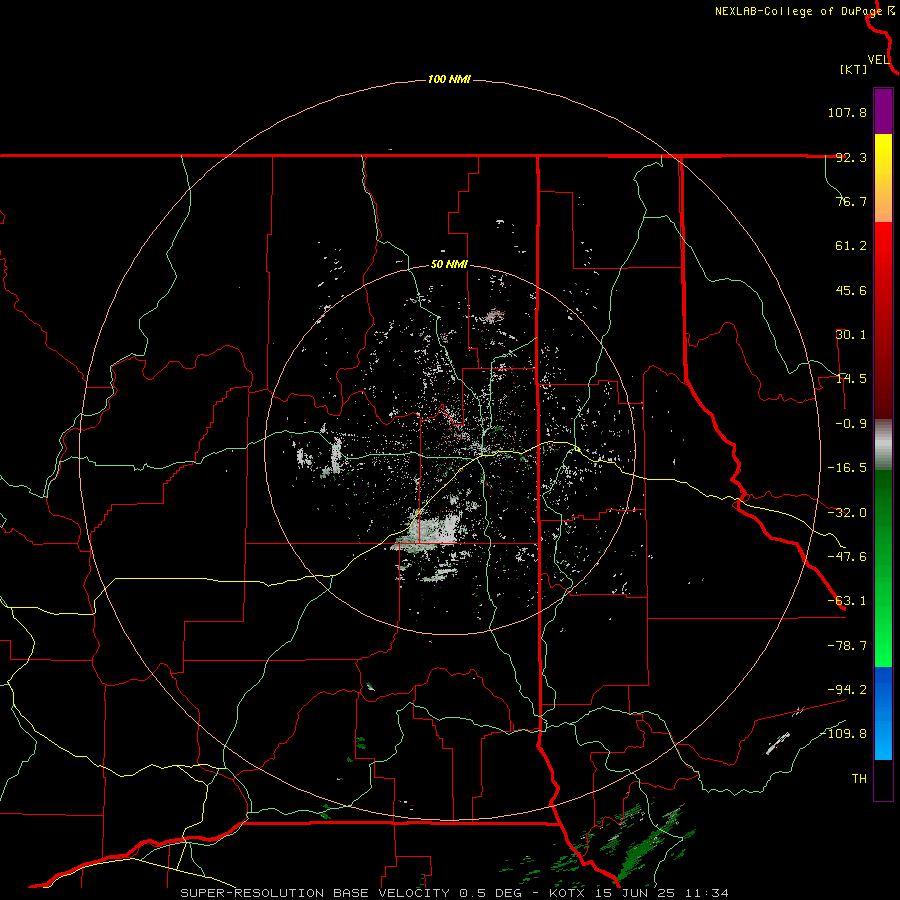The width and height of the screenshot is (900, 900).
Task: Select the 45.6 scale label
Action: coord(851,290)
